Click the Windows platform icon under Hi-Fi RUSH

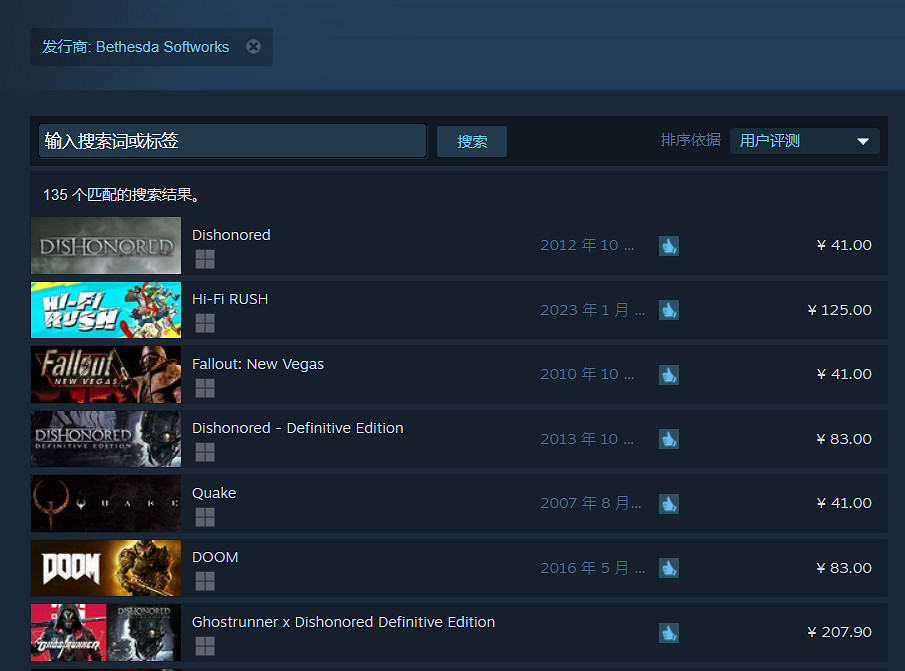[x=205, y=323]
